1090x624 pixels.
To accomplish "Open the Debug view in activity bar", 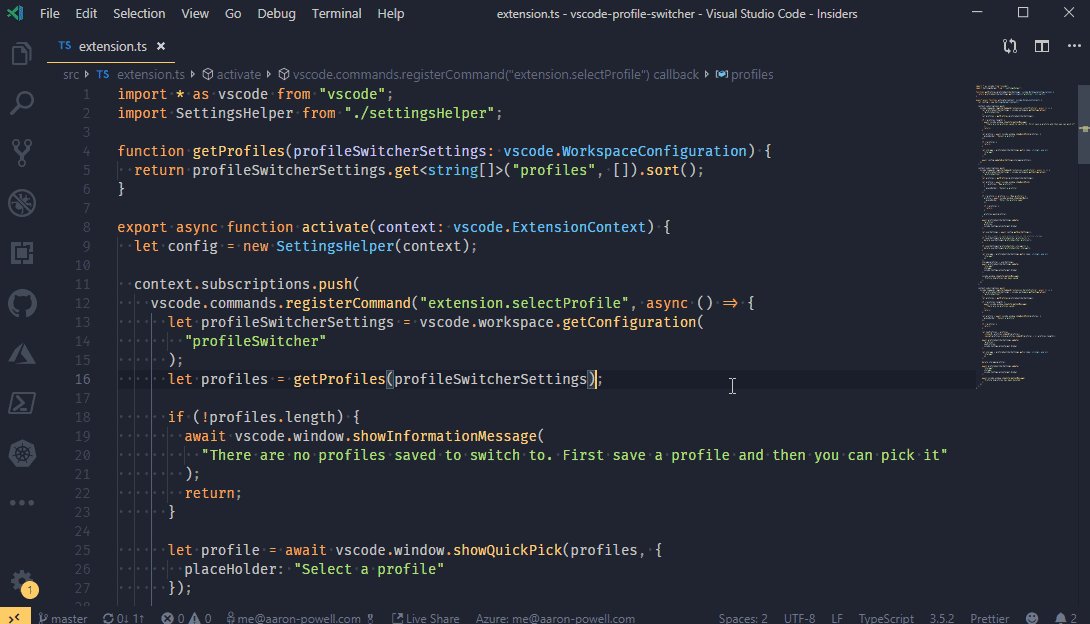I will (22, 203).
